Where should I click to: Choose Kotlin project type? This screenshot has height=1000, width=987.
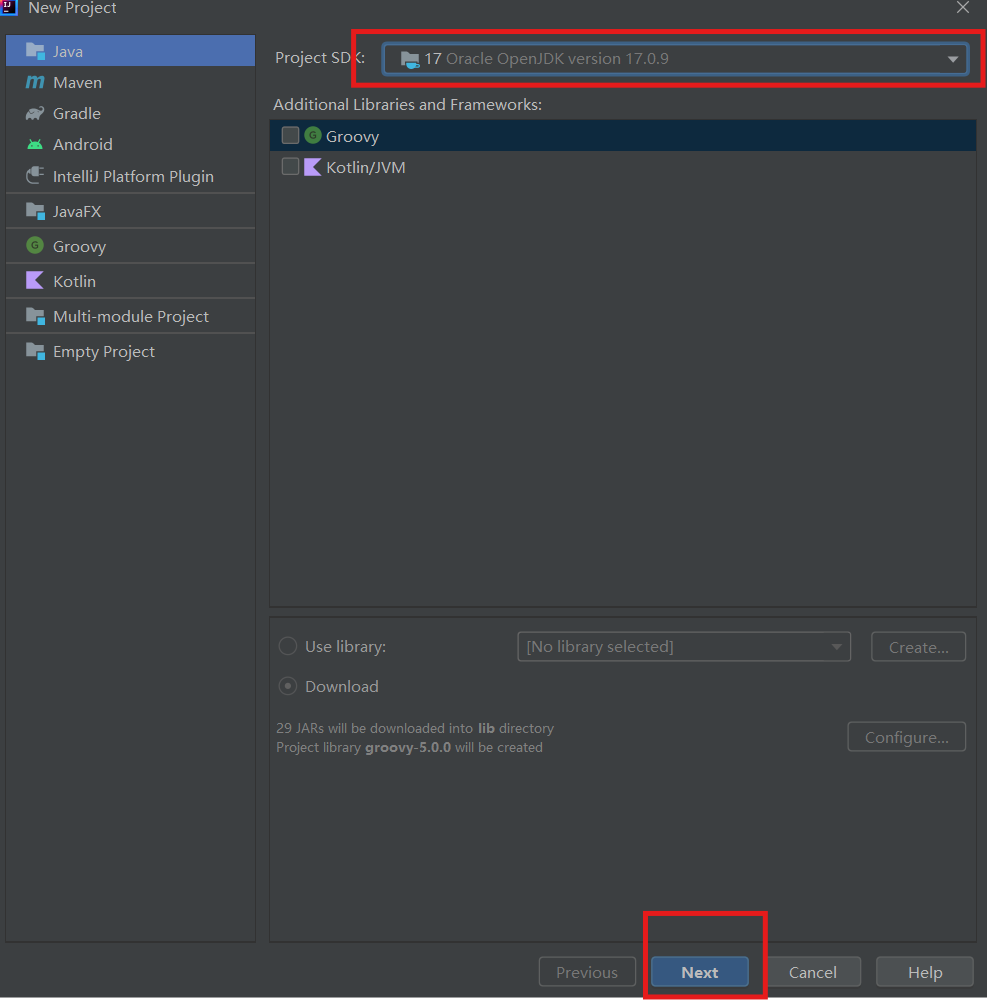130,281
